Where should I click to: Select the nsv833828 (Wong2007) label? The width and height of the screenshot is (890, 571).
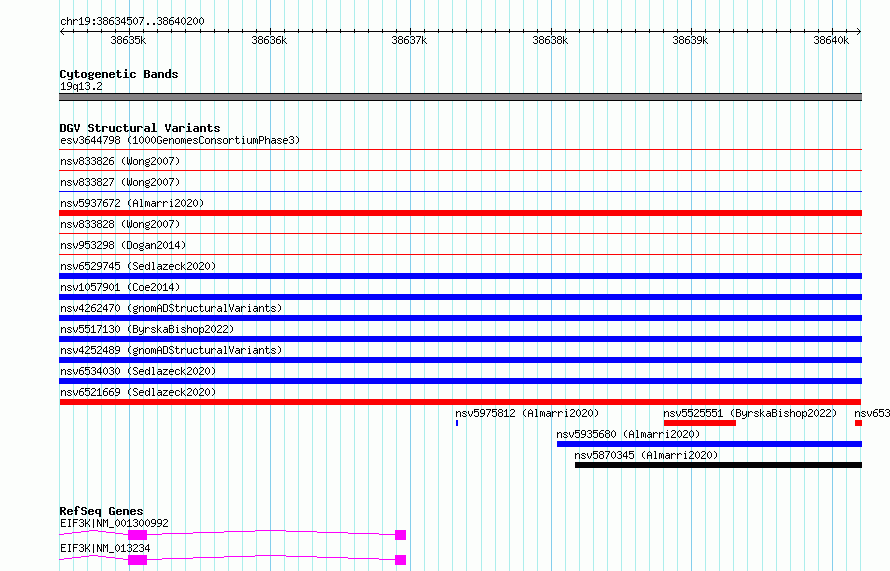[x=120, y=224]
